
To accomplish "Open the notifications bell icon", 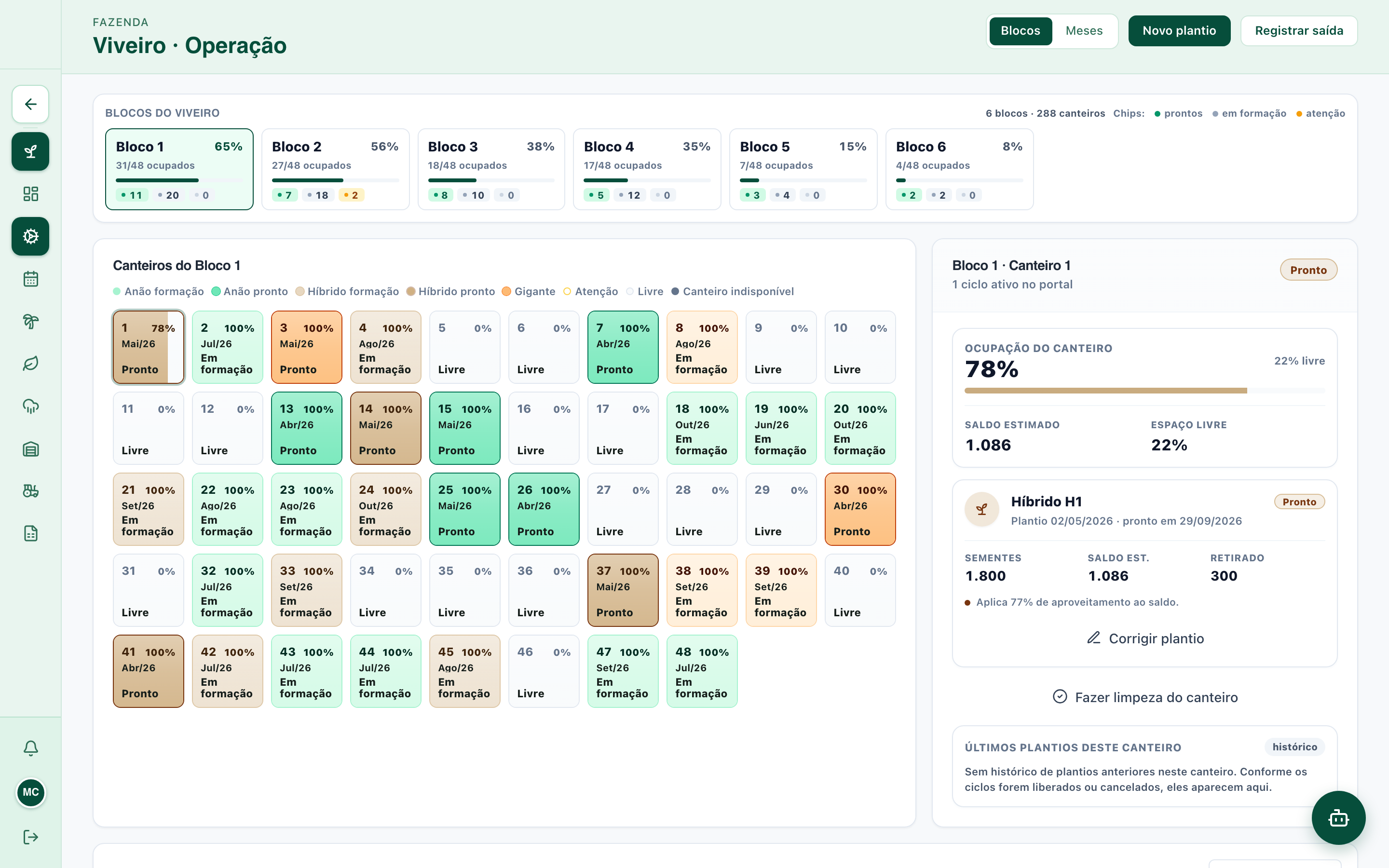I will pyautogui.click(x=30, y=748).
